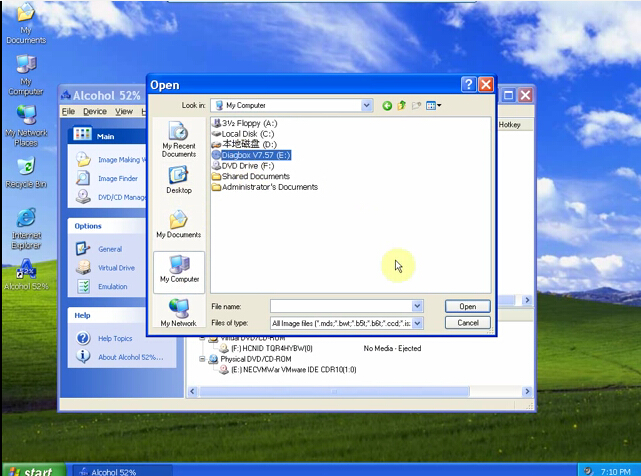Viewport: 641px width, 476px height.
Task: Open My Documents desktop icon
Action: click(x=26, y=23)
